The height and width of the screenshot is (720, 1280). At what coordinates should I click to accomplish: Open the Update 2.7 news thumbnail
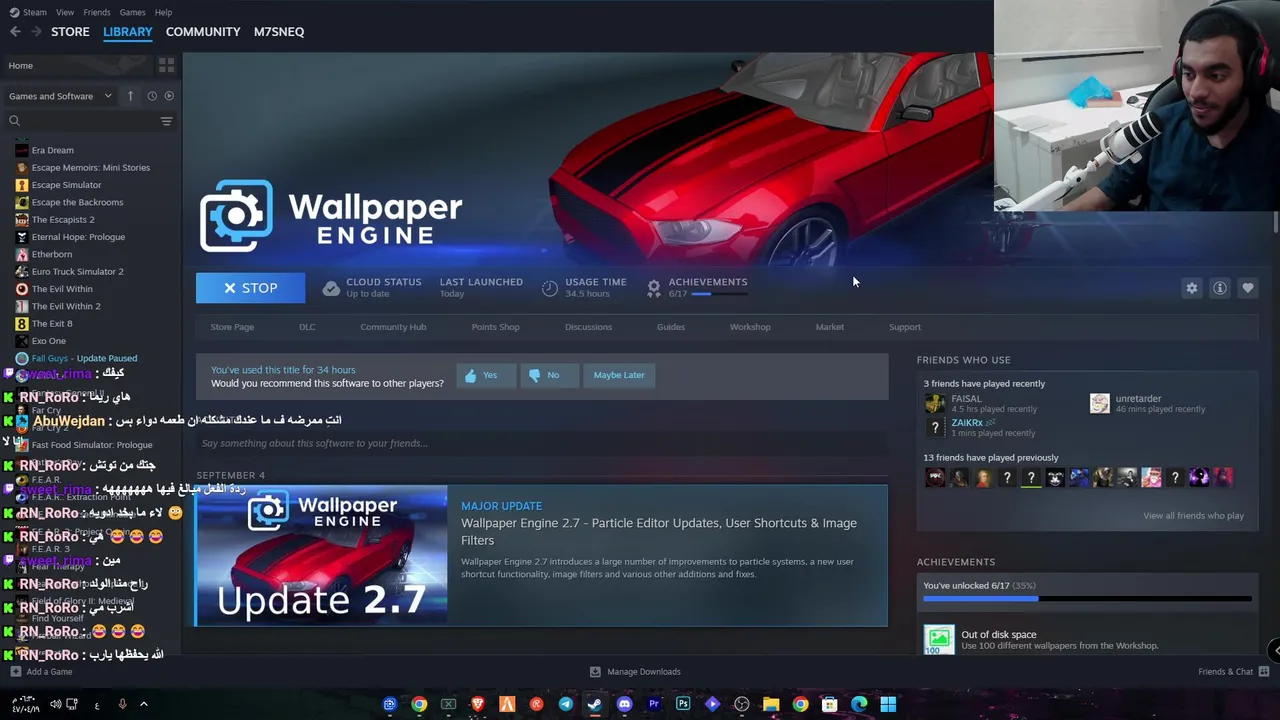(x=321, y=556)
